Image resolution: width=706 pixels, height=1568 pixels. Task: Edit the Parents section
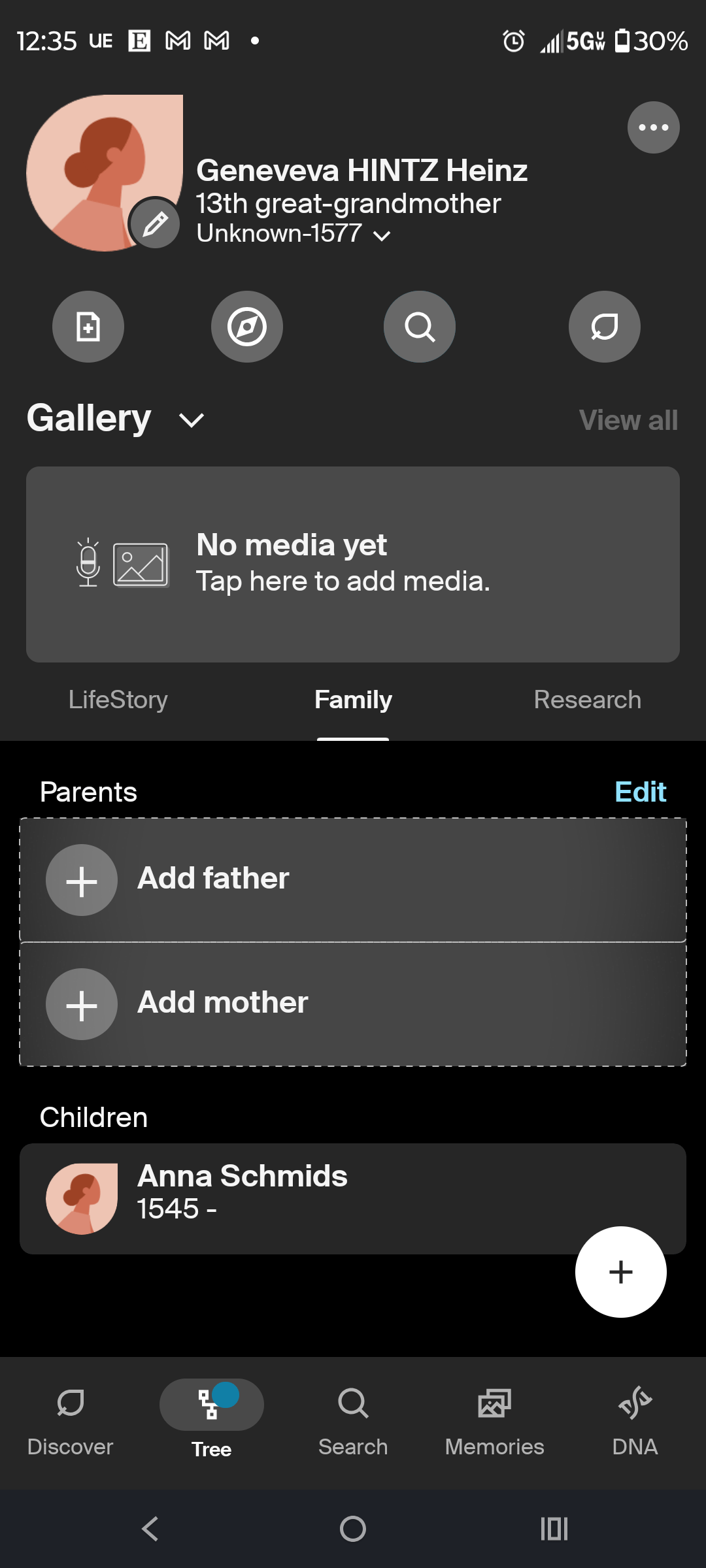point(640,792)
